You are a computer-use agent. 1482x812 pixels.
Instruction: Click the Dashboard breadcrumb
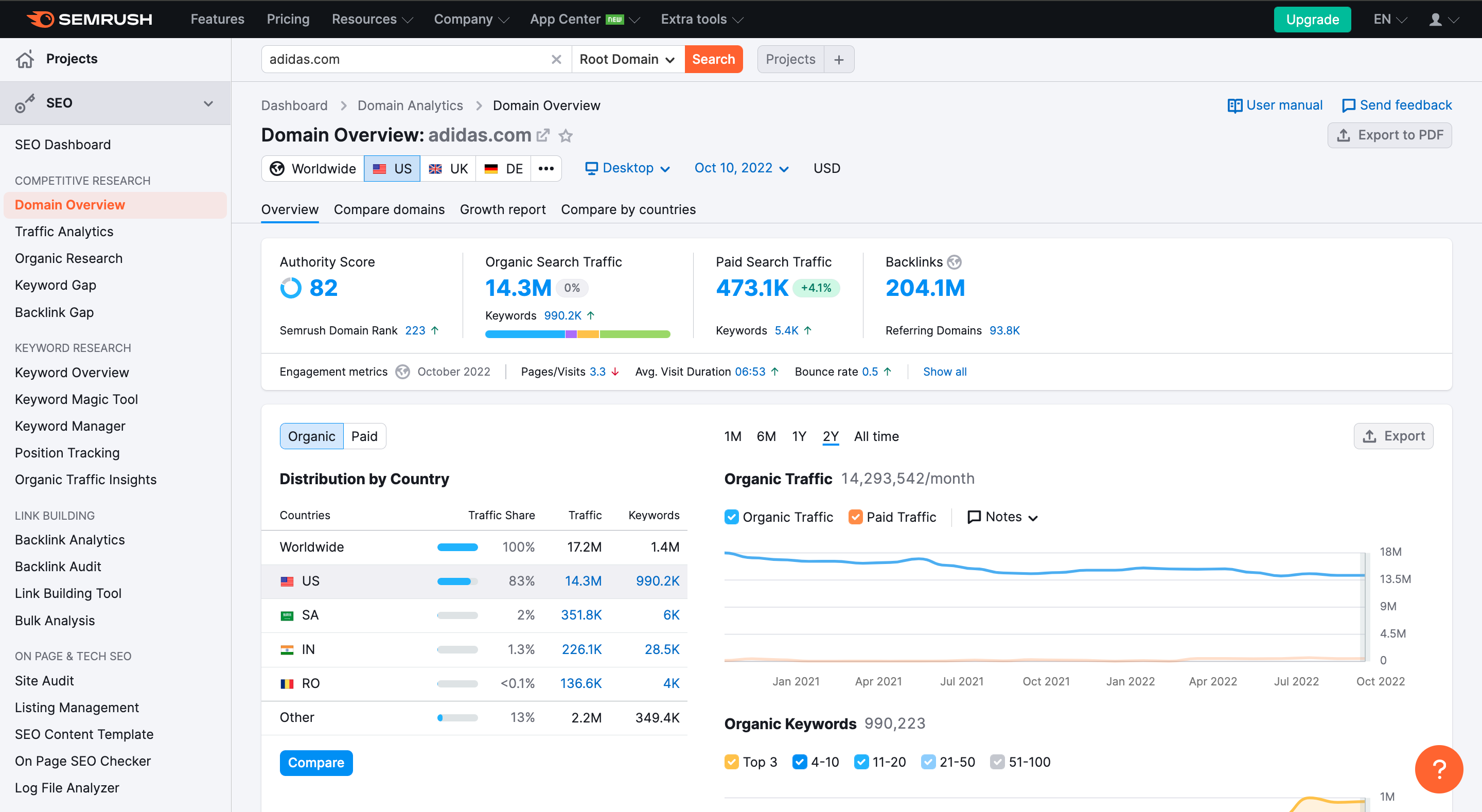click(294, 105)
